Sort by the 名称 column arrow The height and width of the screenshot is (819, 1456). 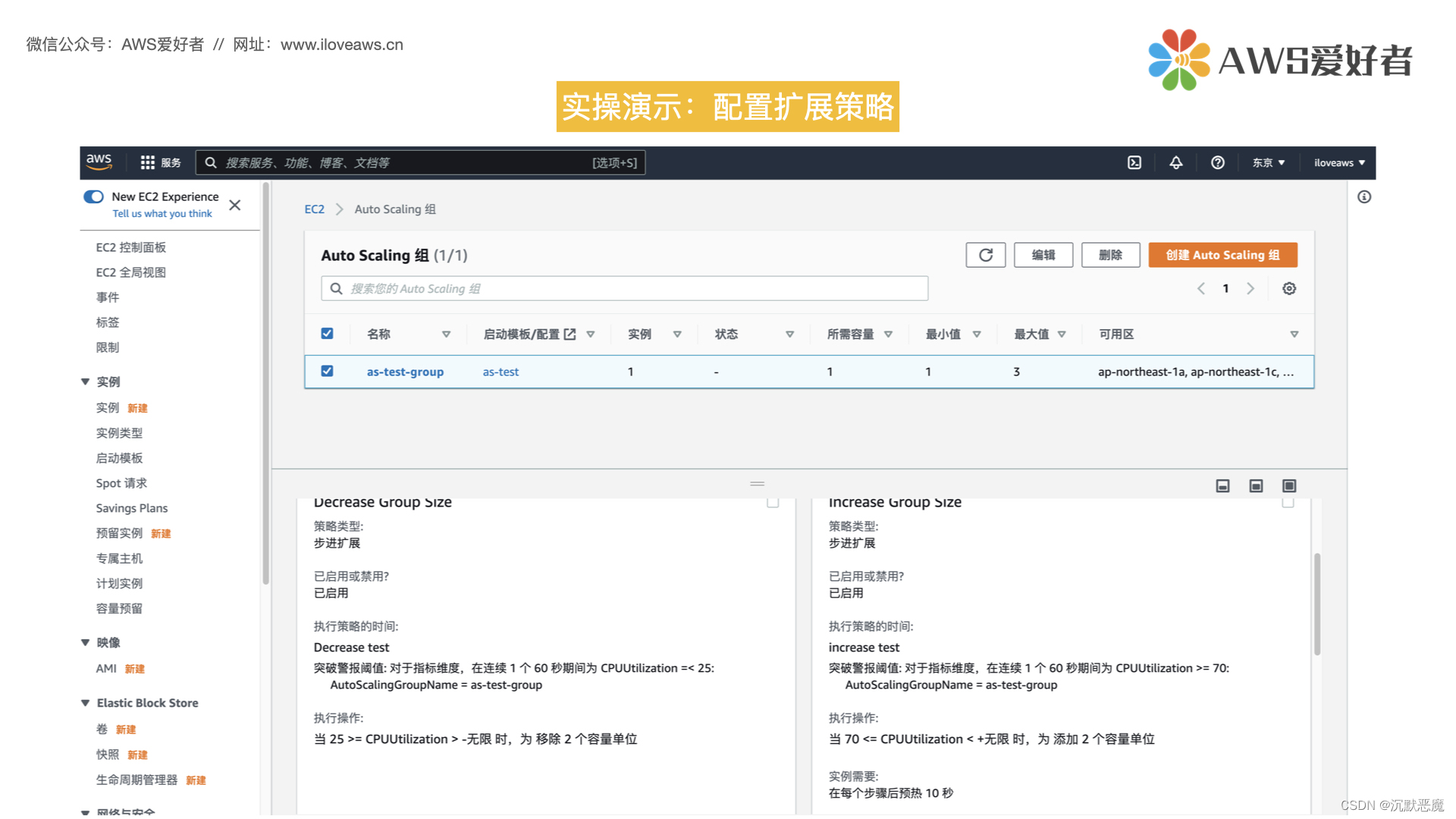click(x=446, y=334)
